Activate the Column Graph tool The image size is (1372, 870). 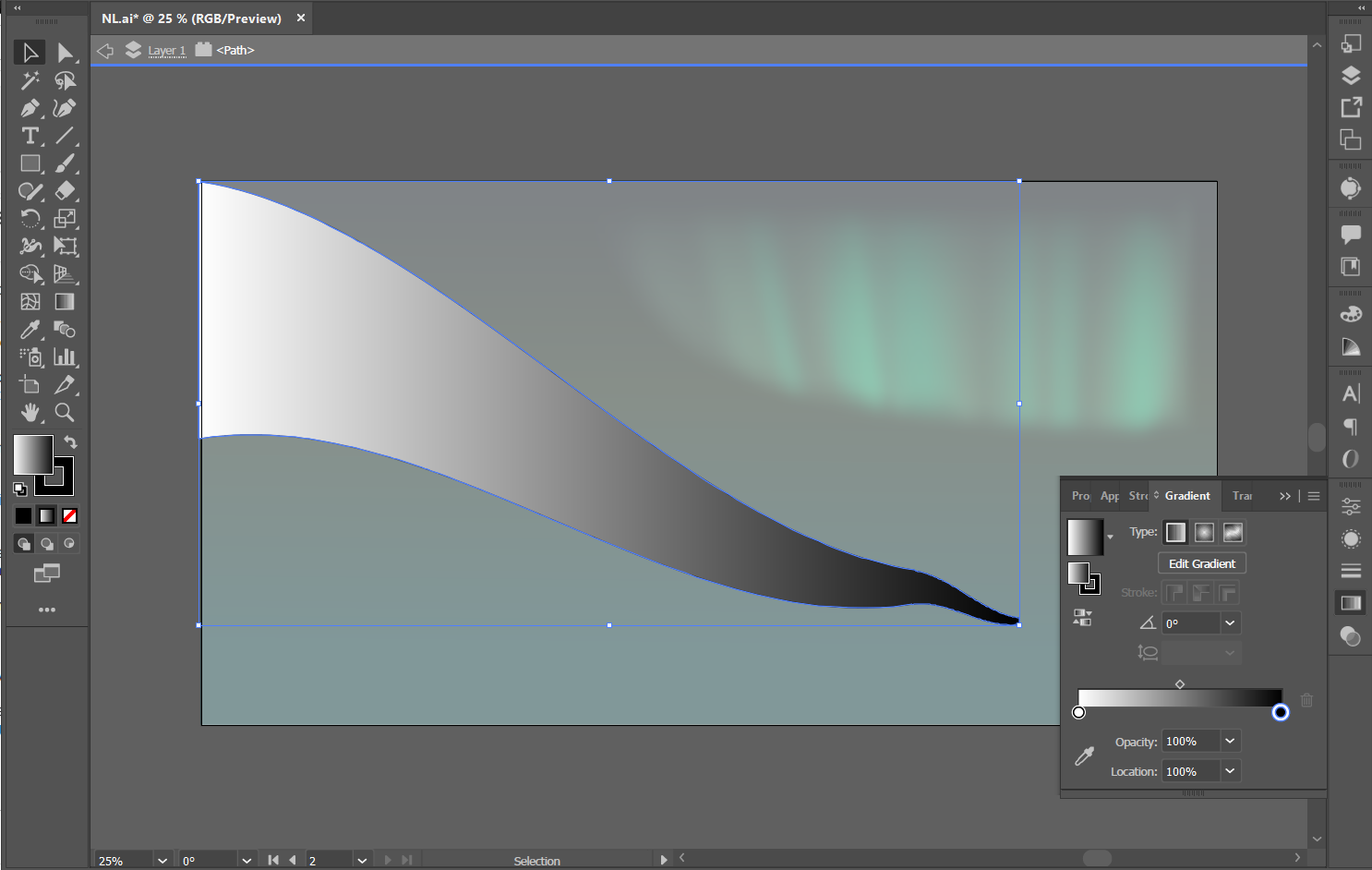[x=65, y=357]
